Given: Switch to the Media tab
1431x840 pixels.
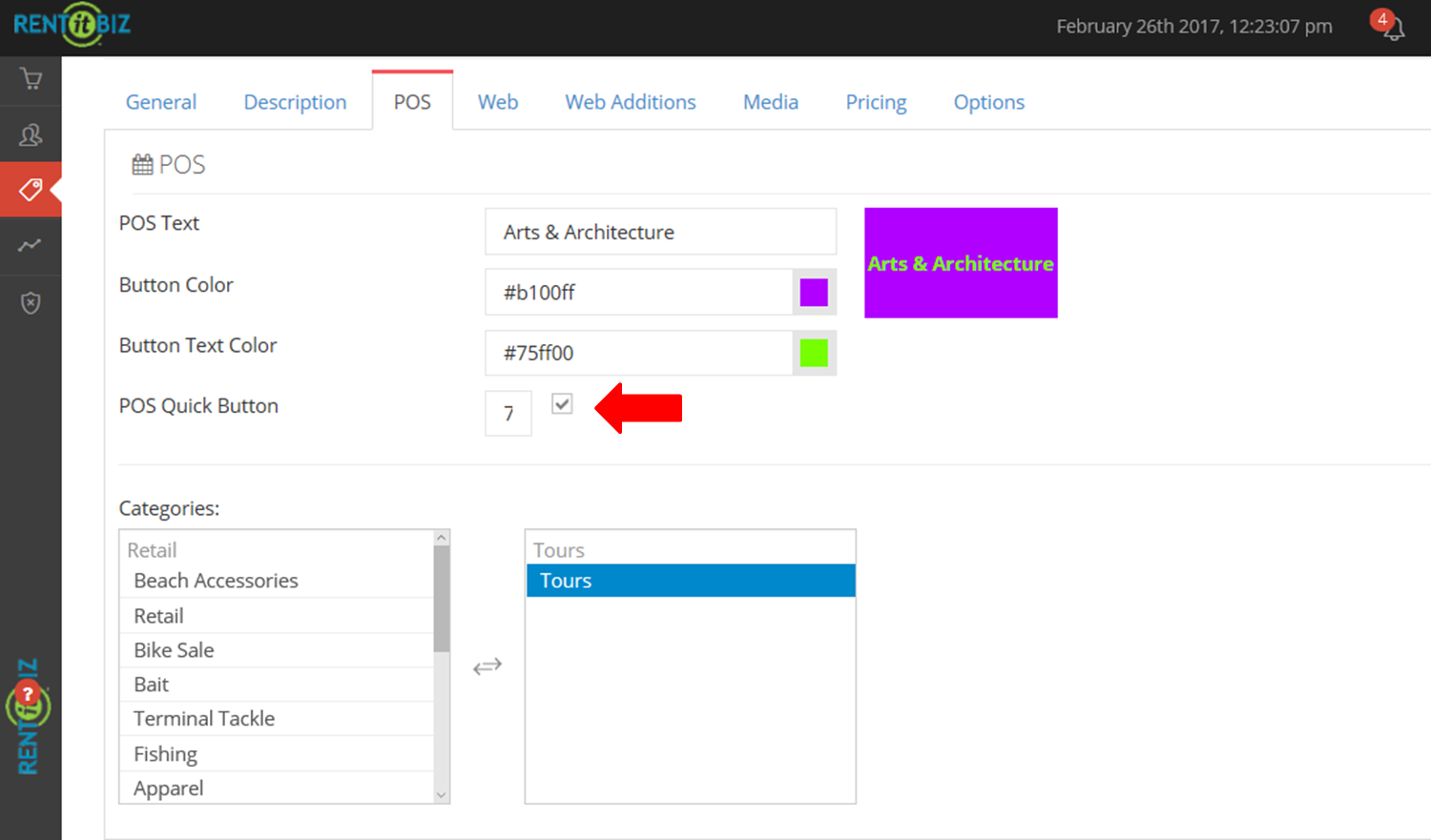Looking at the screenshot, I should [771, 102].
